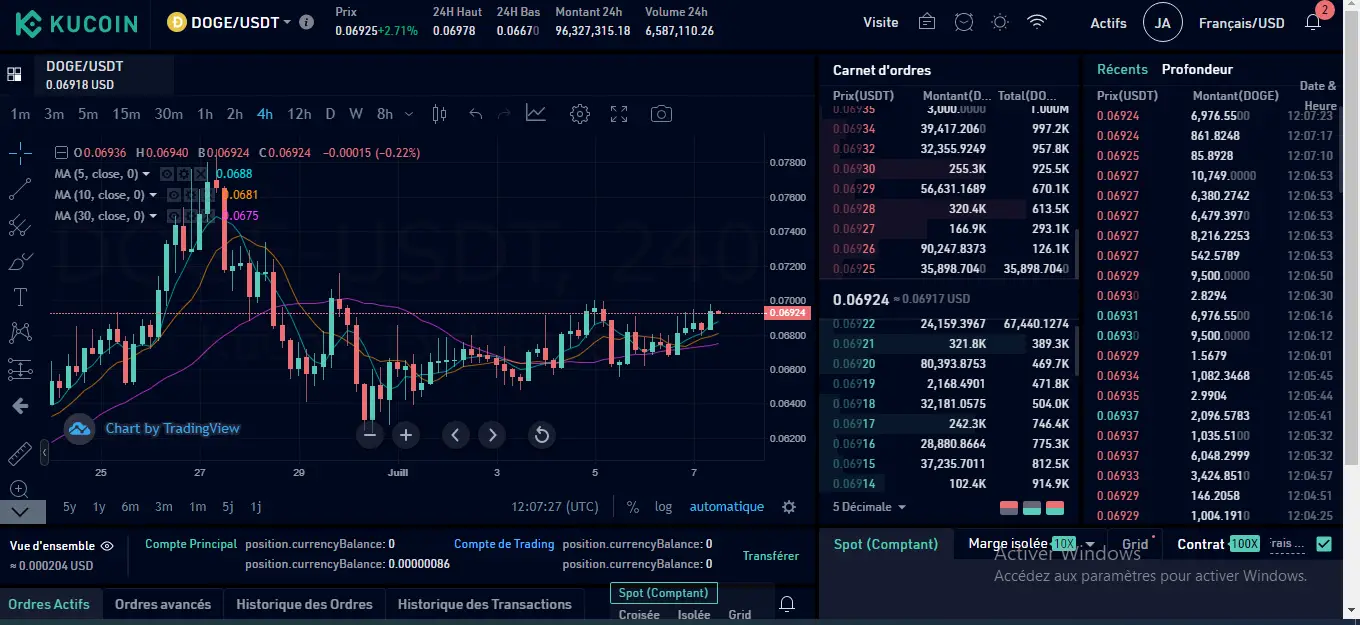Undo the last chart action
Screen dimensions: 1360x625
click(x=475, y=114)
